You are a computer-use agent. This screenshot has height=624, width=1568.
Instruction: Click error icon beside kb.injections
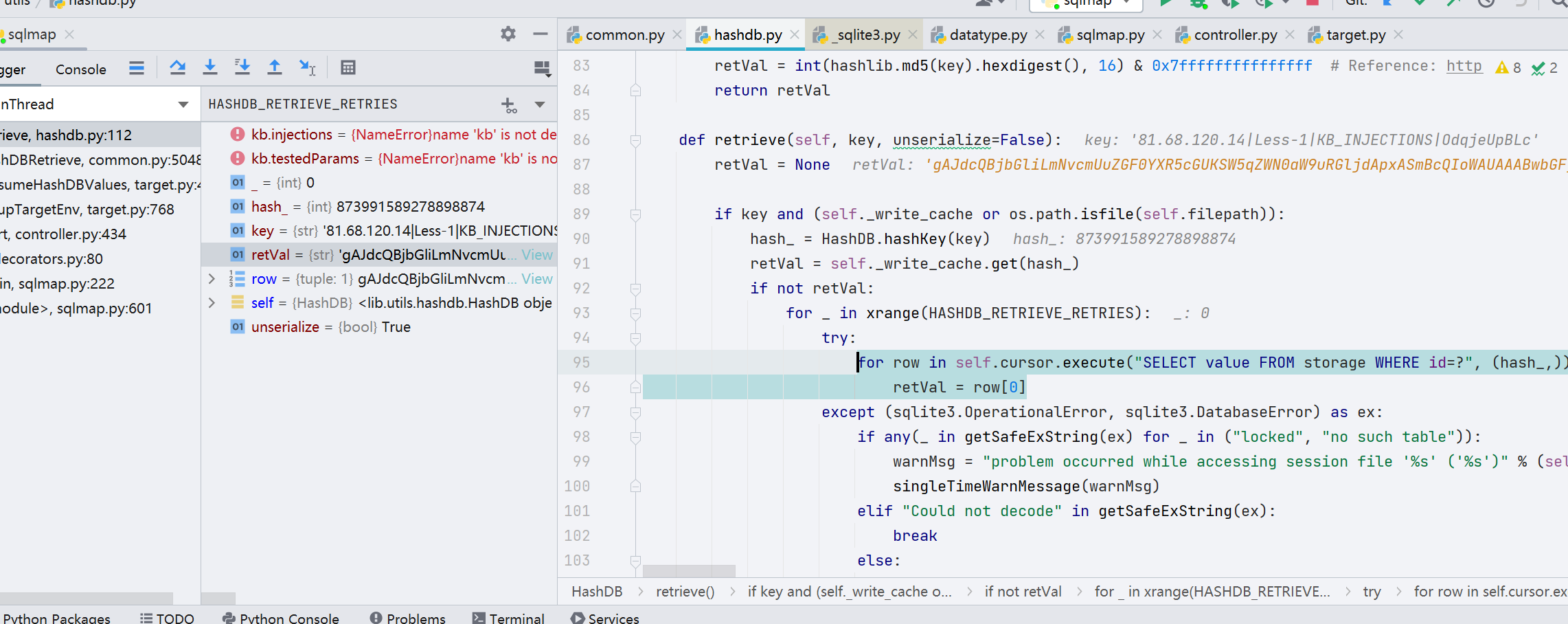click(x=238, y=134)
